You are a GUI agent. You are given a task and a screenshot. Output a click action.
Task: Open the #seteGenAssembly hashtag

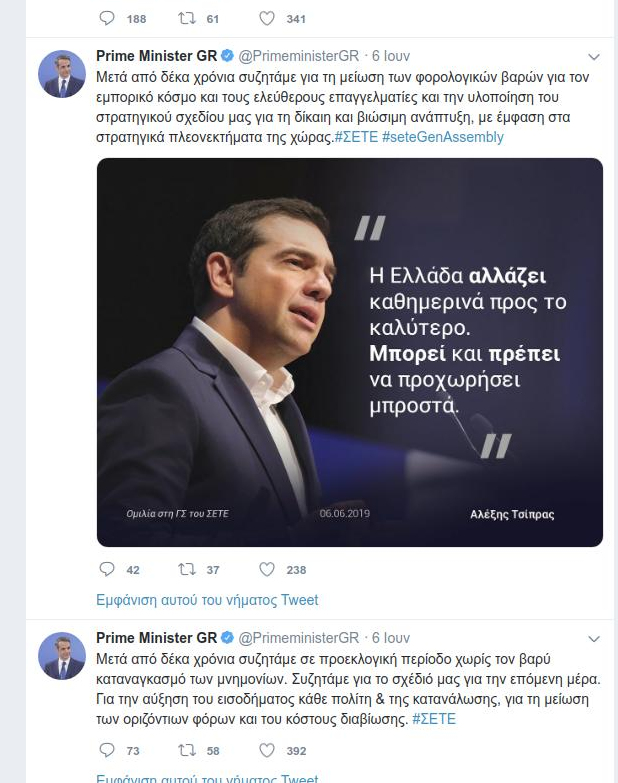point(443,137)
